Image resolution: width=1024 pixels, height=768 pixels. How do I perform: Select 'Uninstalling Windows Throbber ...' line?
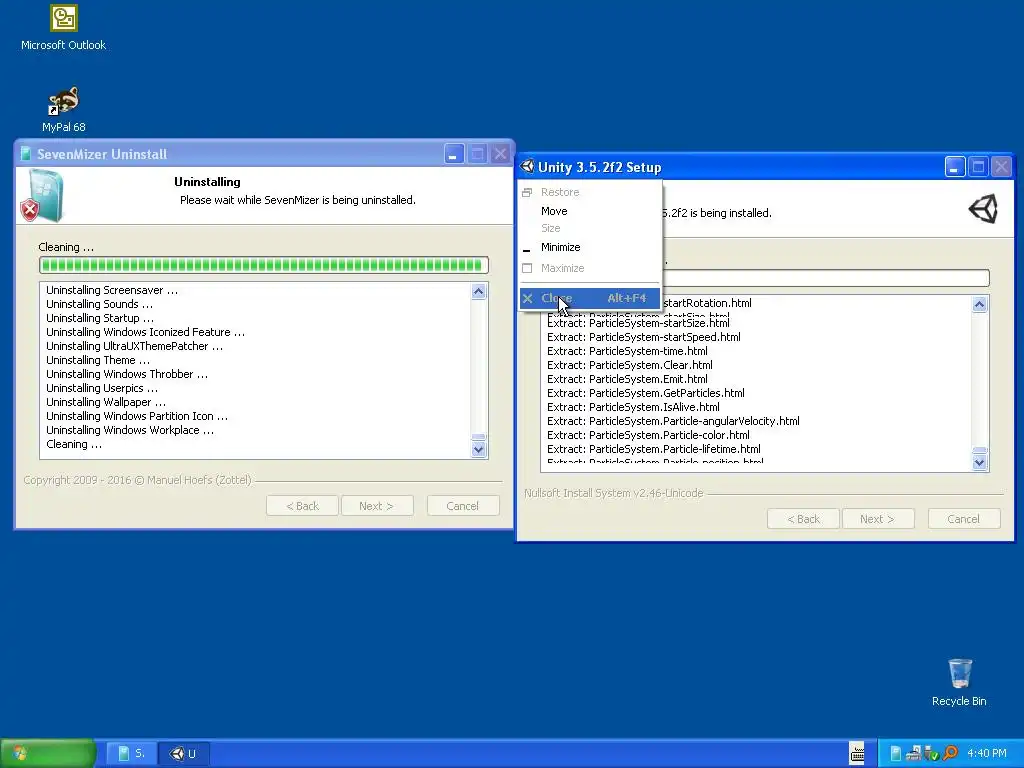(x=127, y=374)
